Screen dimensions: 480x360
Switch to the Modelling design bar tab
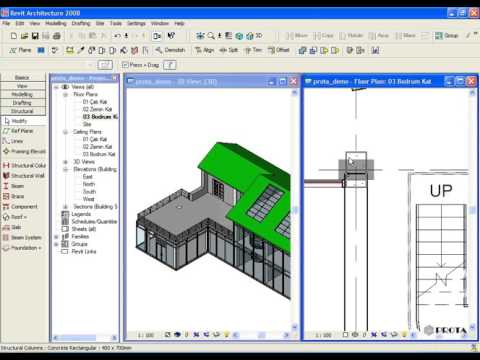coord(23,94)
